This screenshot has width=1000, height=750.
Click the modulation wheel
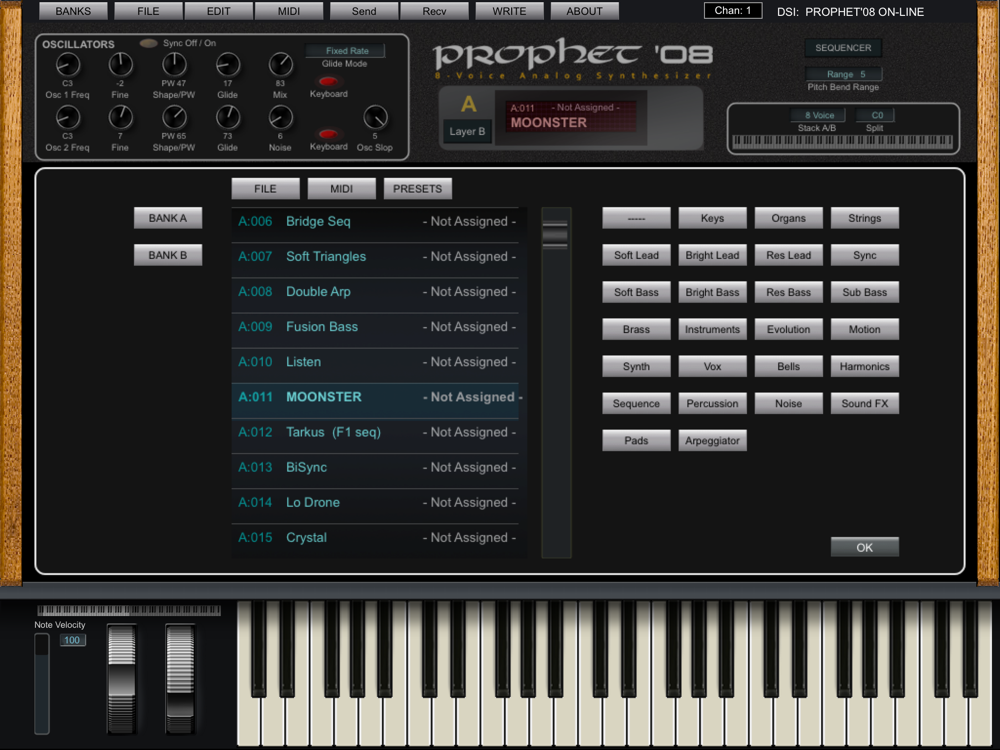tap(180, 679)
